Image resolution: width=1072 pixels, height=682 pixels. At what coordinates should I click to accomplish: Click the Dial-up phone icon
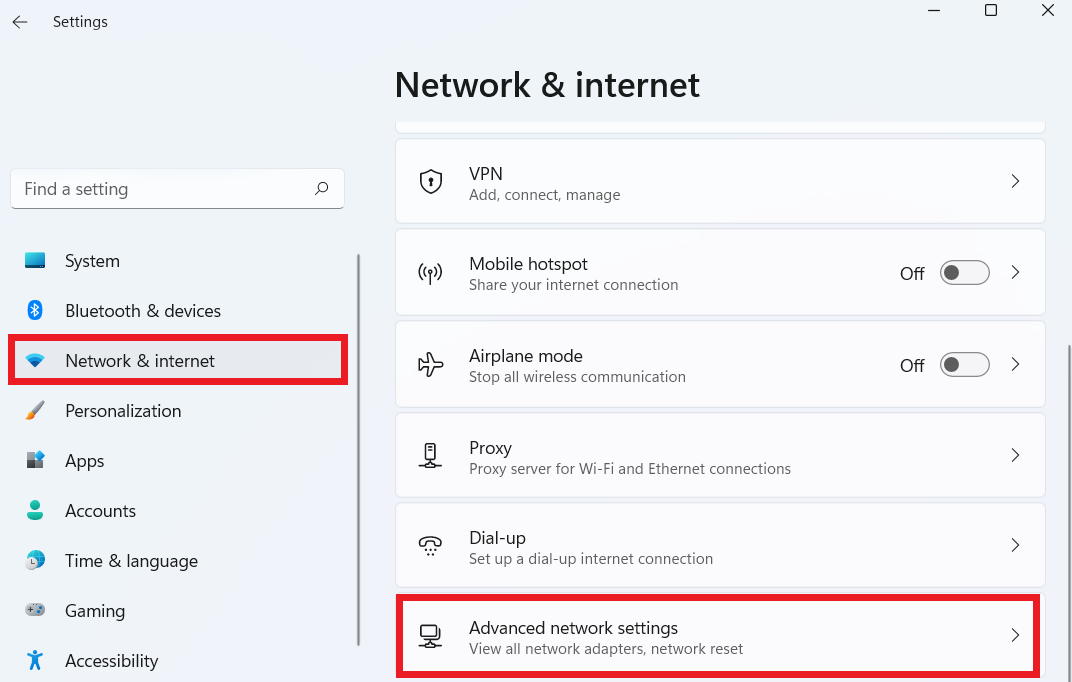click(x=431, y=546)
